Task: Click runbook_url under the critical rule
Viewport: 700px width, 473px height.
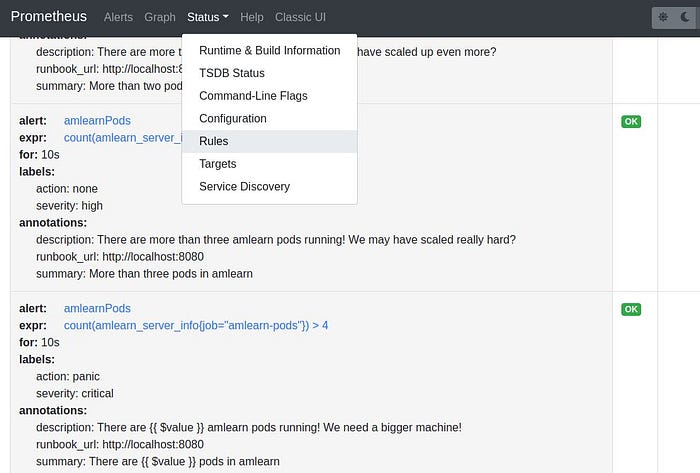Action: pyautogui.click(x=120, y=444)
